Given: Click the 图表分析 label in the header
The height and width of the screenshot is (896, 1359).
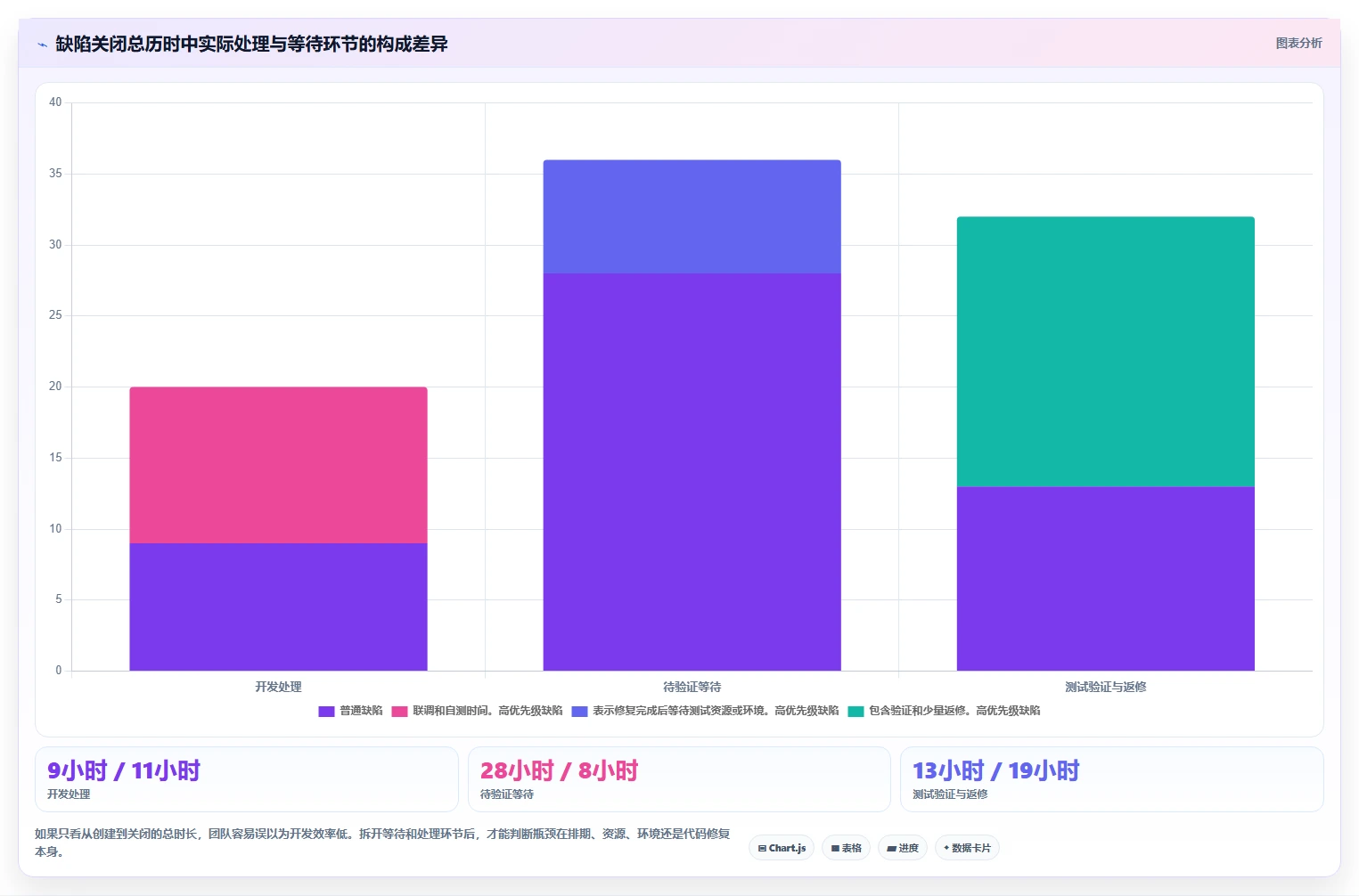Looking at the screenshot, I should coord(1298,43).
